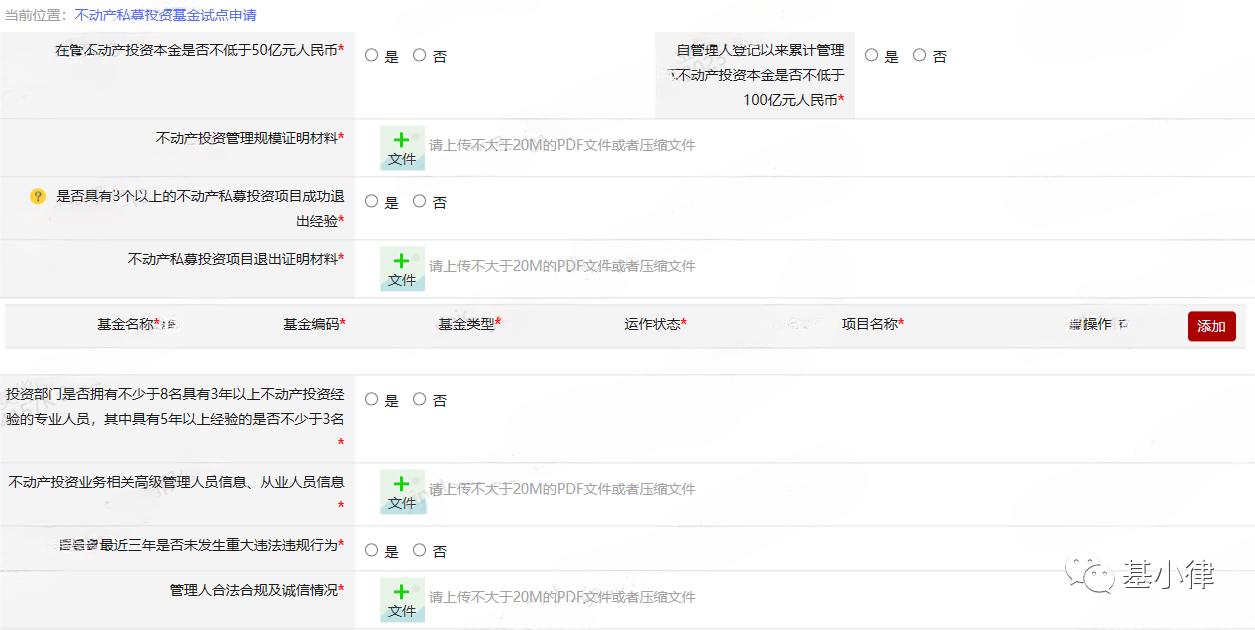Viewport: 1255px width, 630px height.
Task: Select 否 for 具有3个以上项目成功退出经验
Action: 419,201
